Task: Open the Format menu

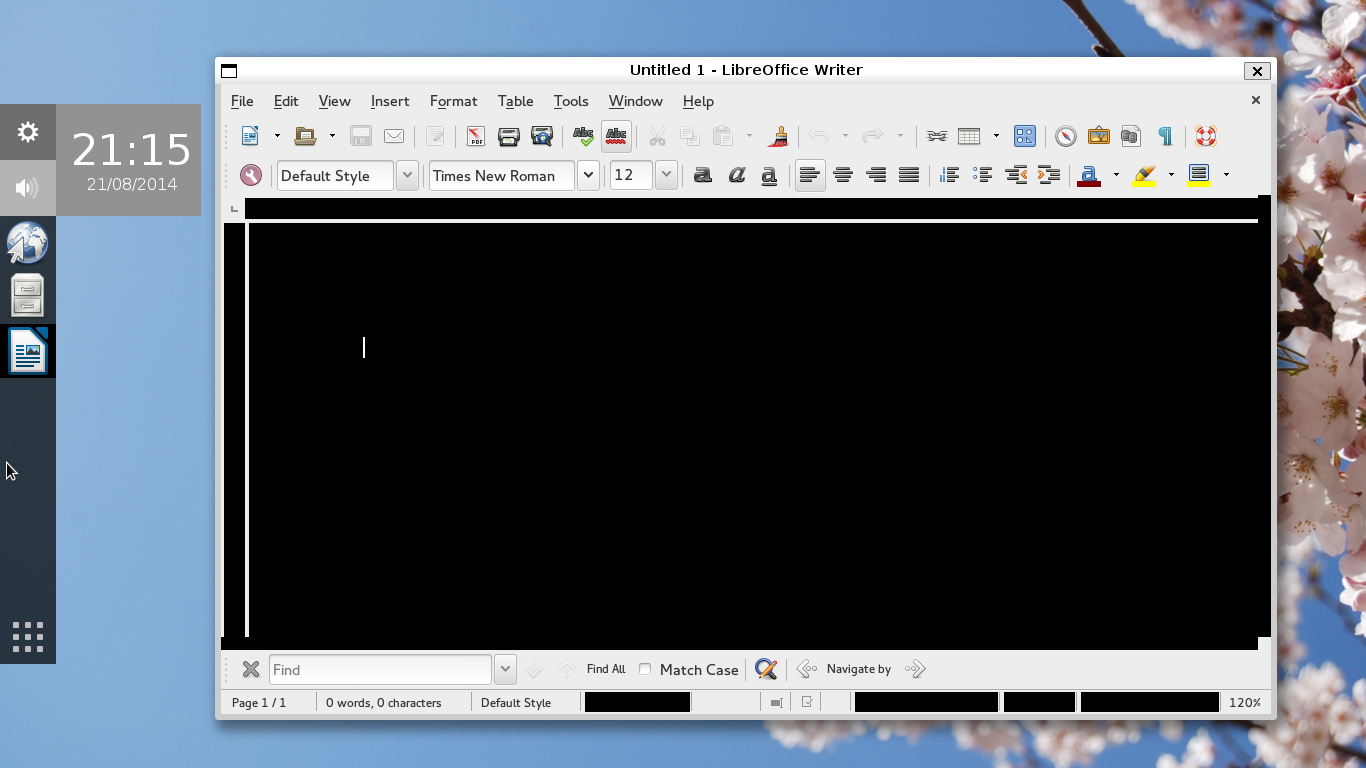Action: point(453,101)
